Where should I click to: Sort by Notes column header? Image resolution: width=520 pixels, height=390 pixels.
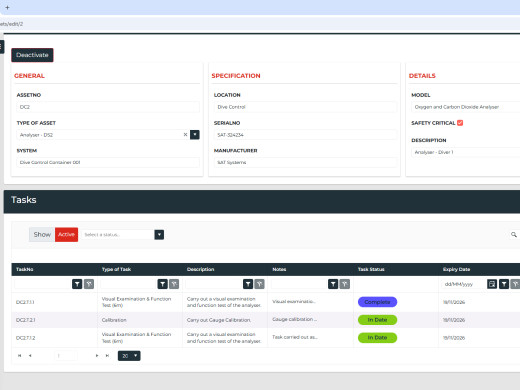[279, 269]
